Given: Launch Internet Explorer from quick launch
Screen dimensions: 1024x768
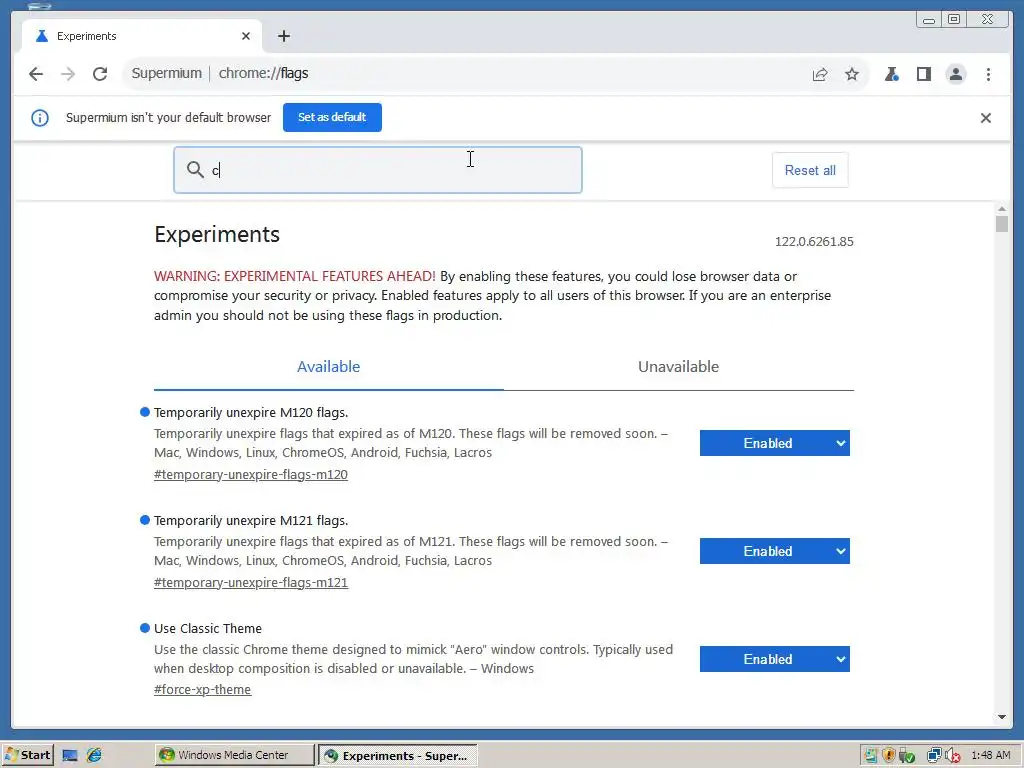Looking at the screenshot, I should [95, 756].
